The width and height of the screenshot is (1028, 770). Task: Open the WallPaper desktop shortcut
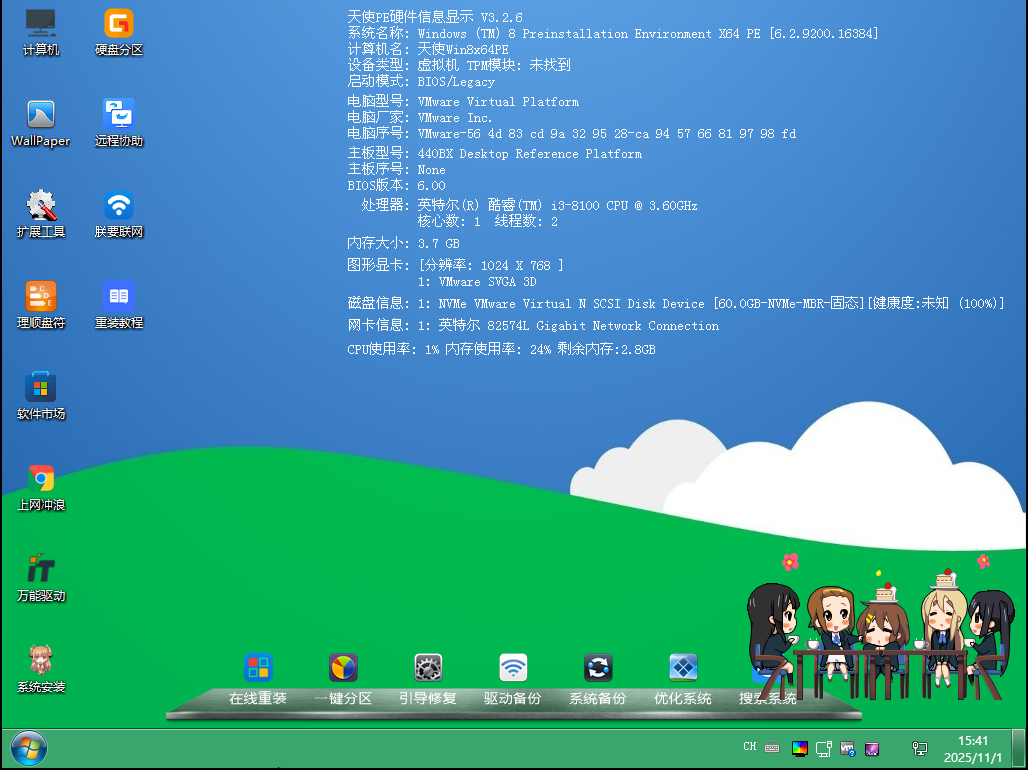pos(41,115)
